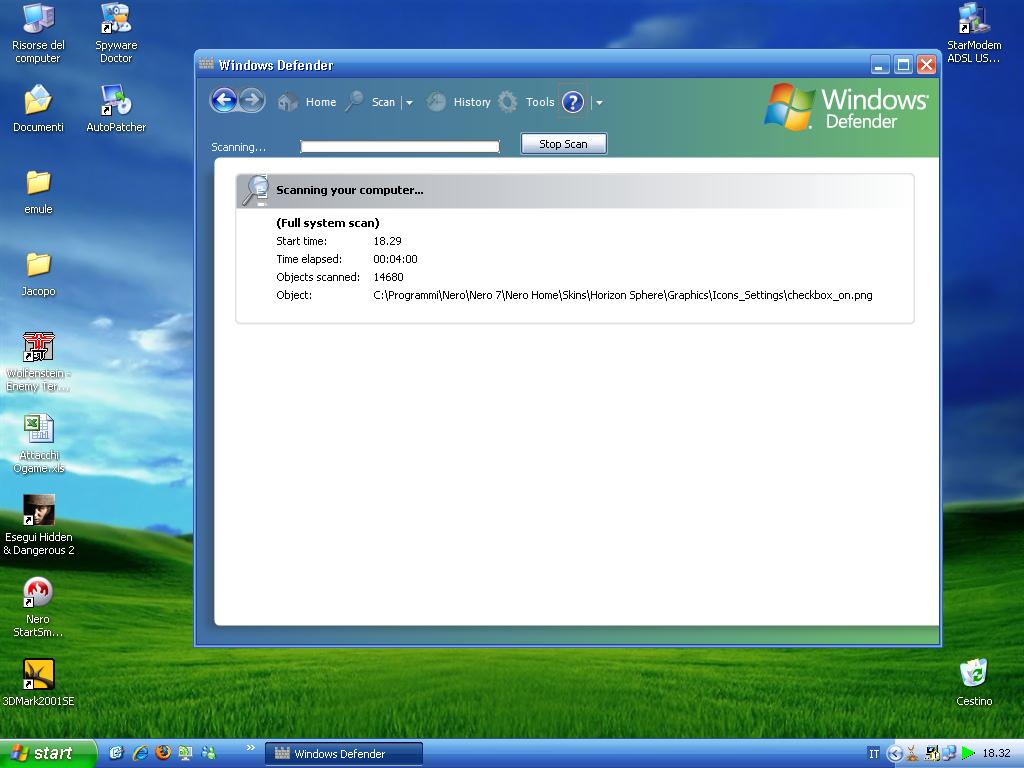Expand the Quick Launch overflow chevron
Image resolution: width=1024 pixels, height=768 pixels.
tap(251, 748)
